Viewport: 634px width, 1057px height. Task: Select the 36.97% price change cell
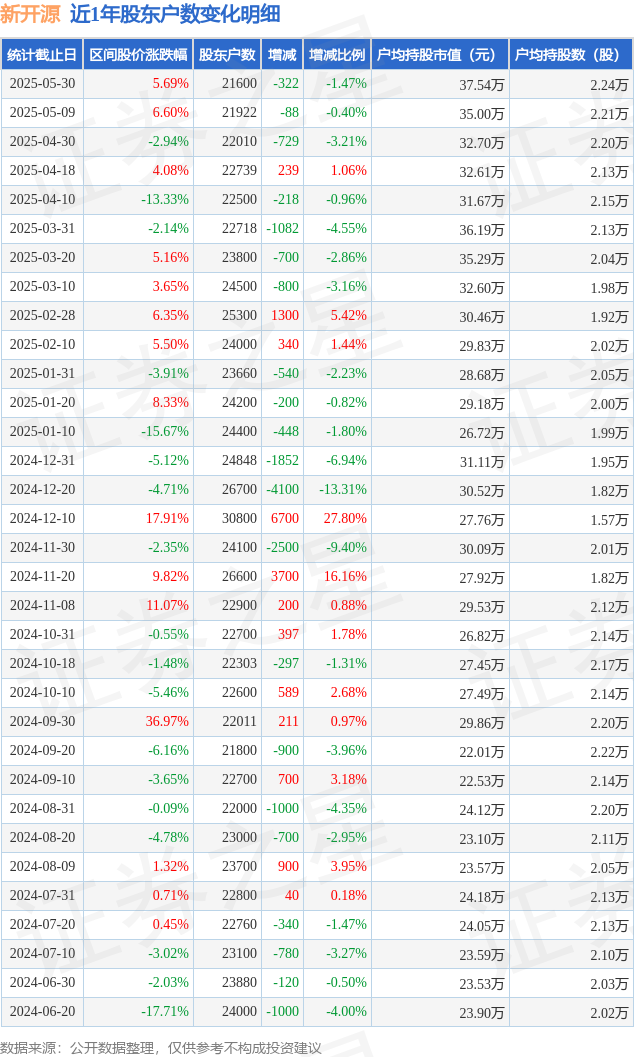point(138,721)
